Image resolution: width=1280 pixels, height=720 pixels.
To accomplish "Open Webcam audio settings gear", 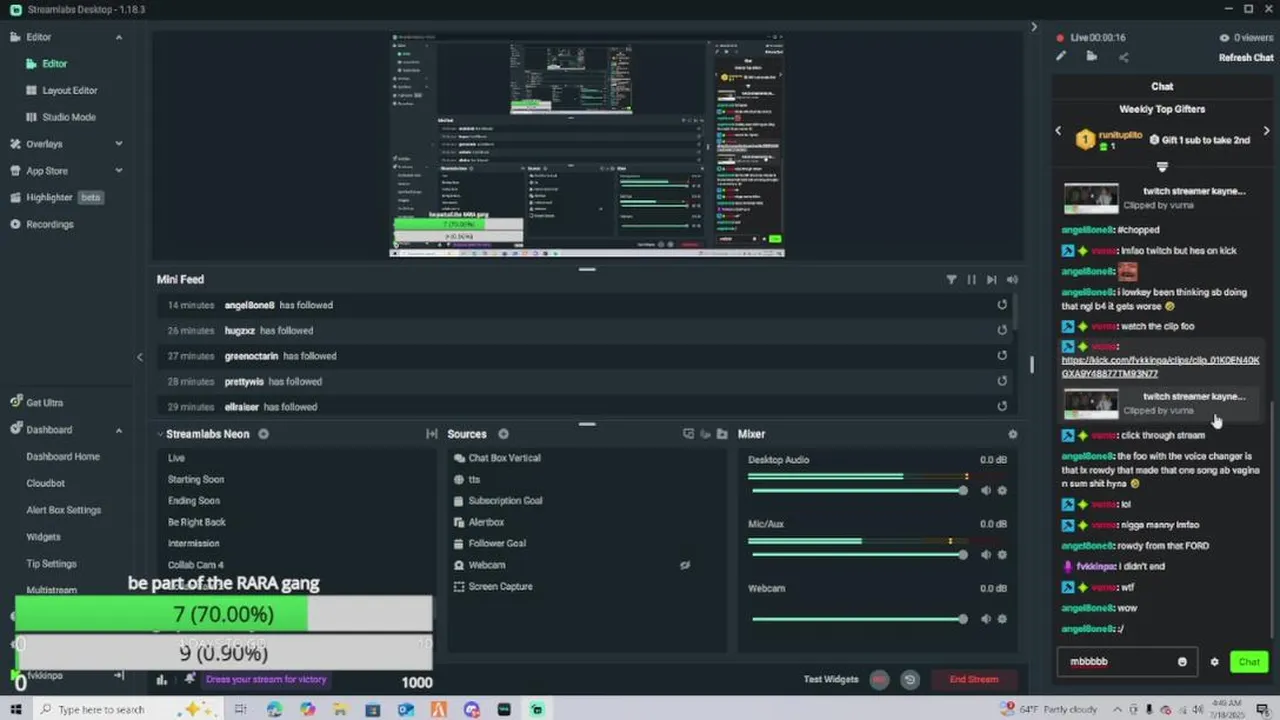I will coord(1002,619).
